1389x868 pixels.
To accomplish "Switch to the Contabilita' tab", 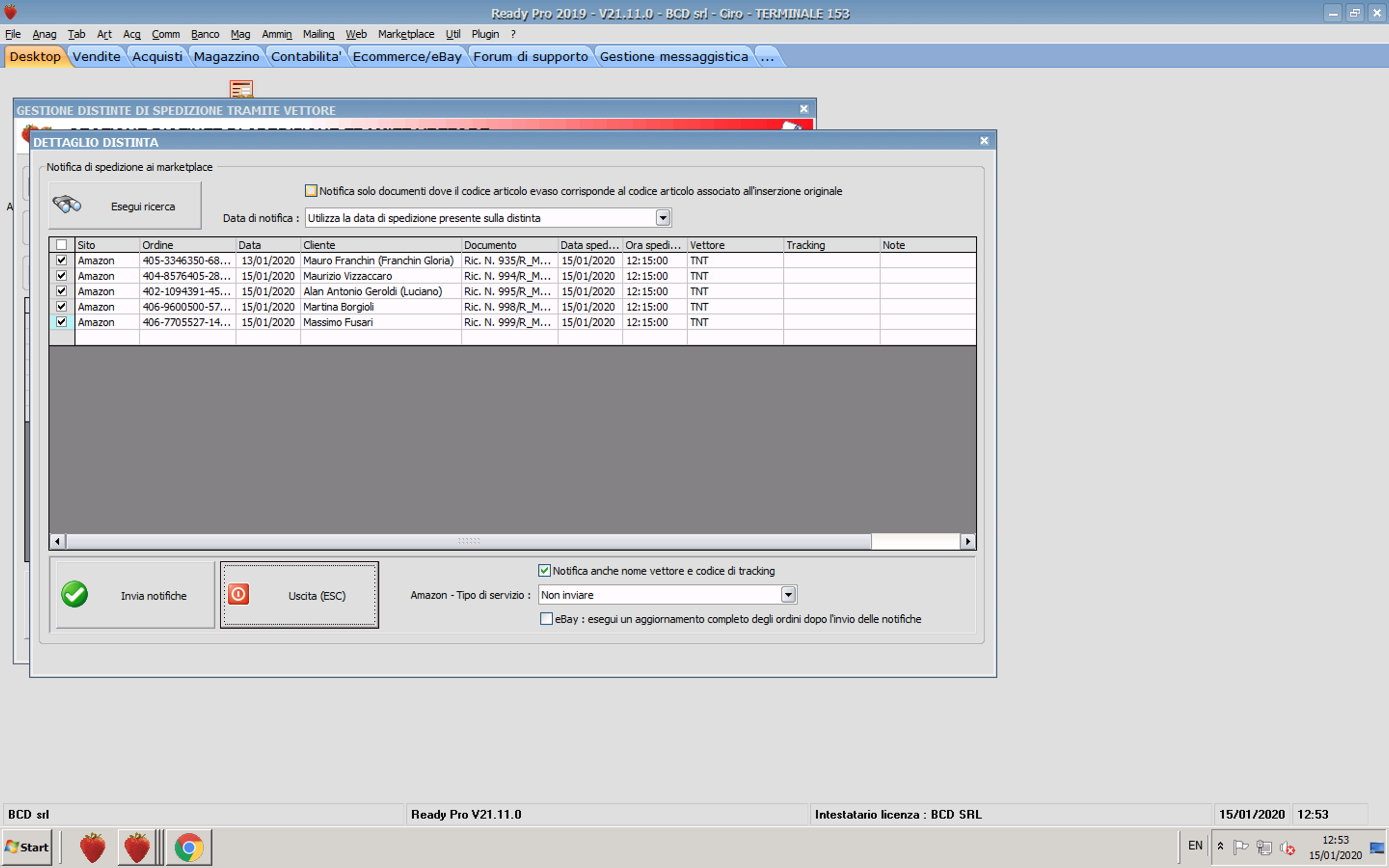I will 307,56.
